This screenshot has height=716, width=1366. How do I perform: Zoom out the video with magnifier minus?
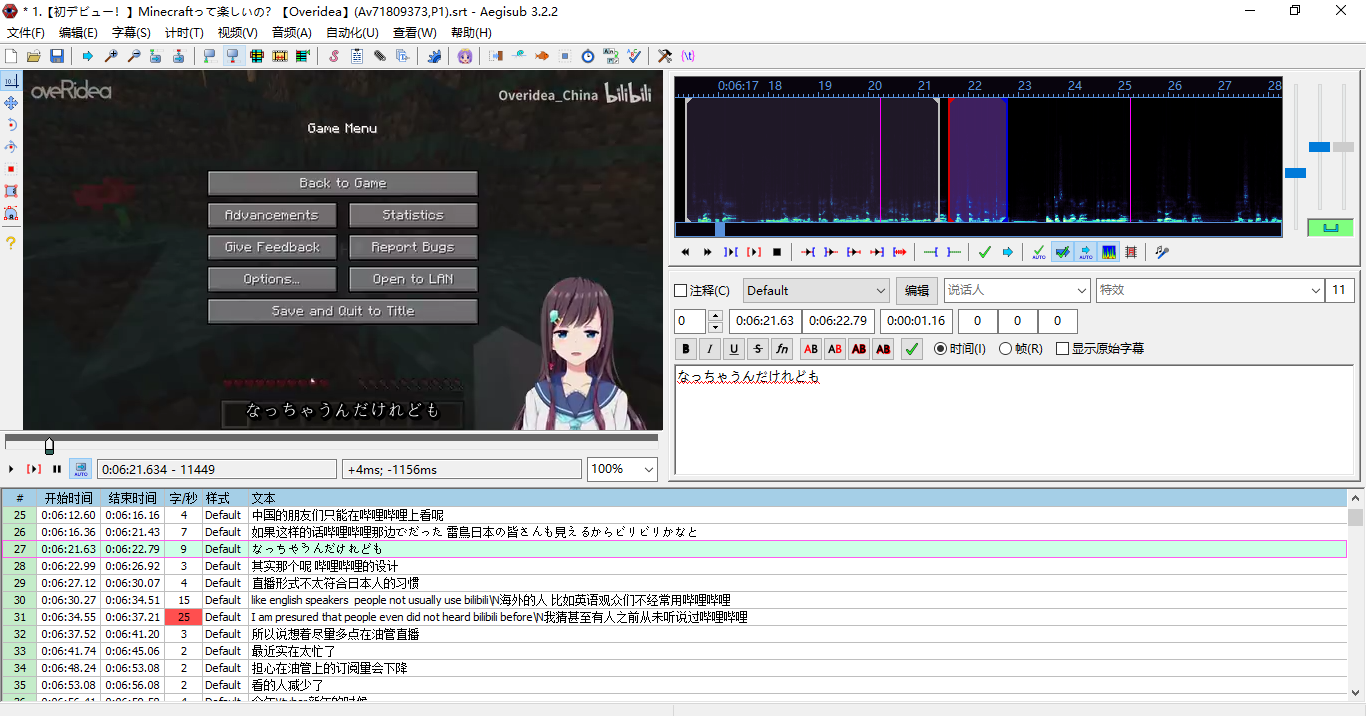pyautogui.click(x=133, y=56)
